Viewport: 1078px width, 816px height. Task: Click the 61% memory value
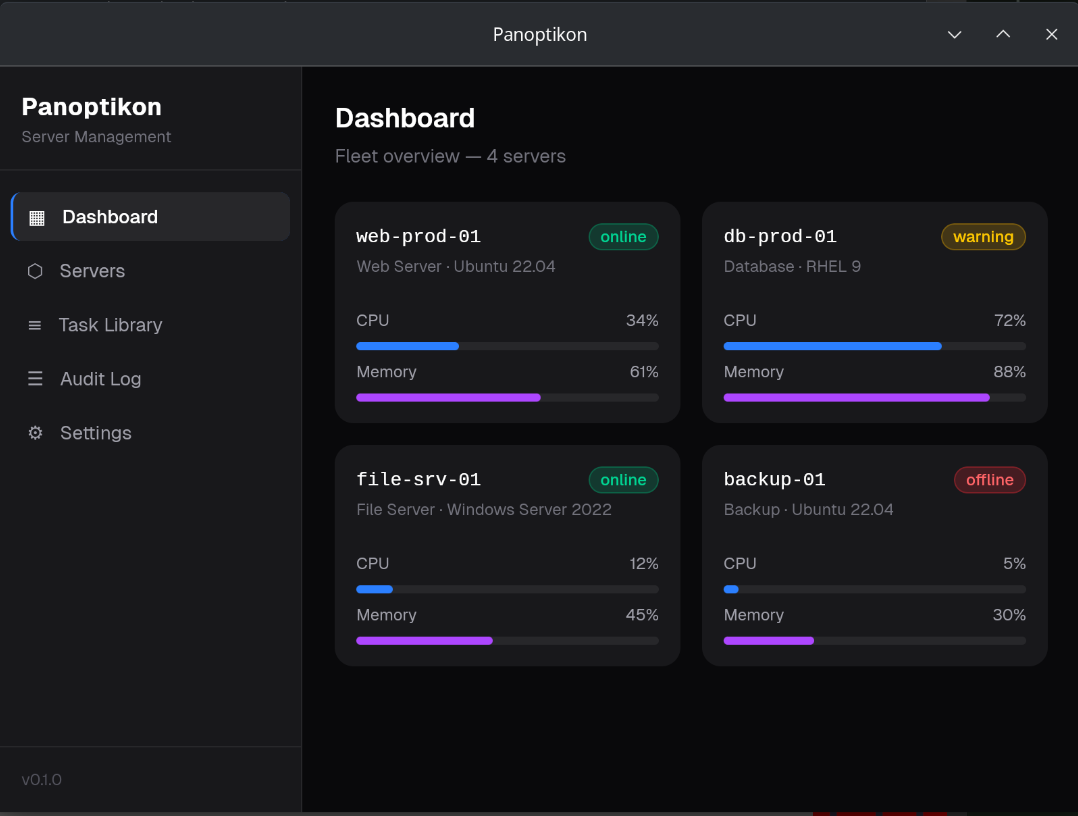(x=644, y=372)
